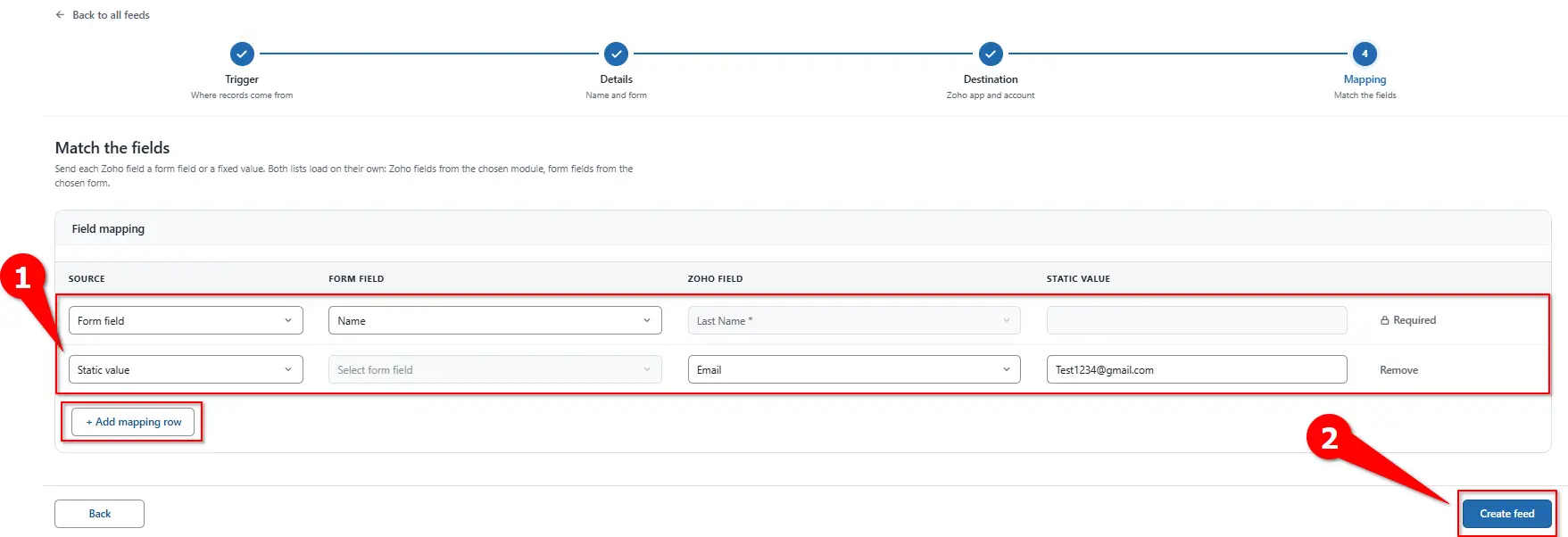Go back to all feeds link
The width and height of the screenshot is (1568, 537).
[x=103, y=15]
